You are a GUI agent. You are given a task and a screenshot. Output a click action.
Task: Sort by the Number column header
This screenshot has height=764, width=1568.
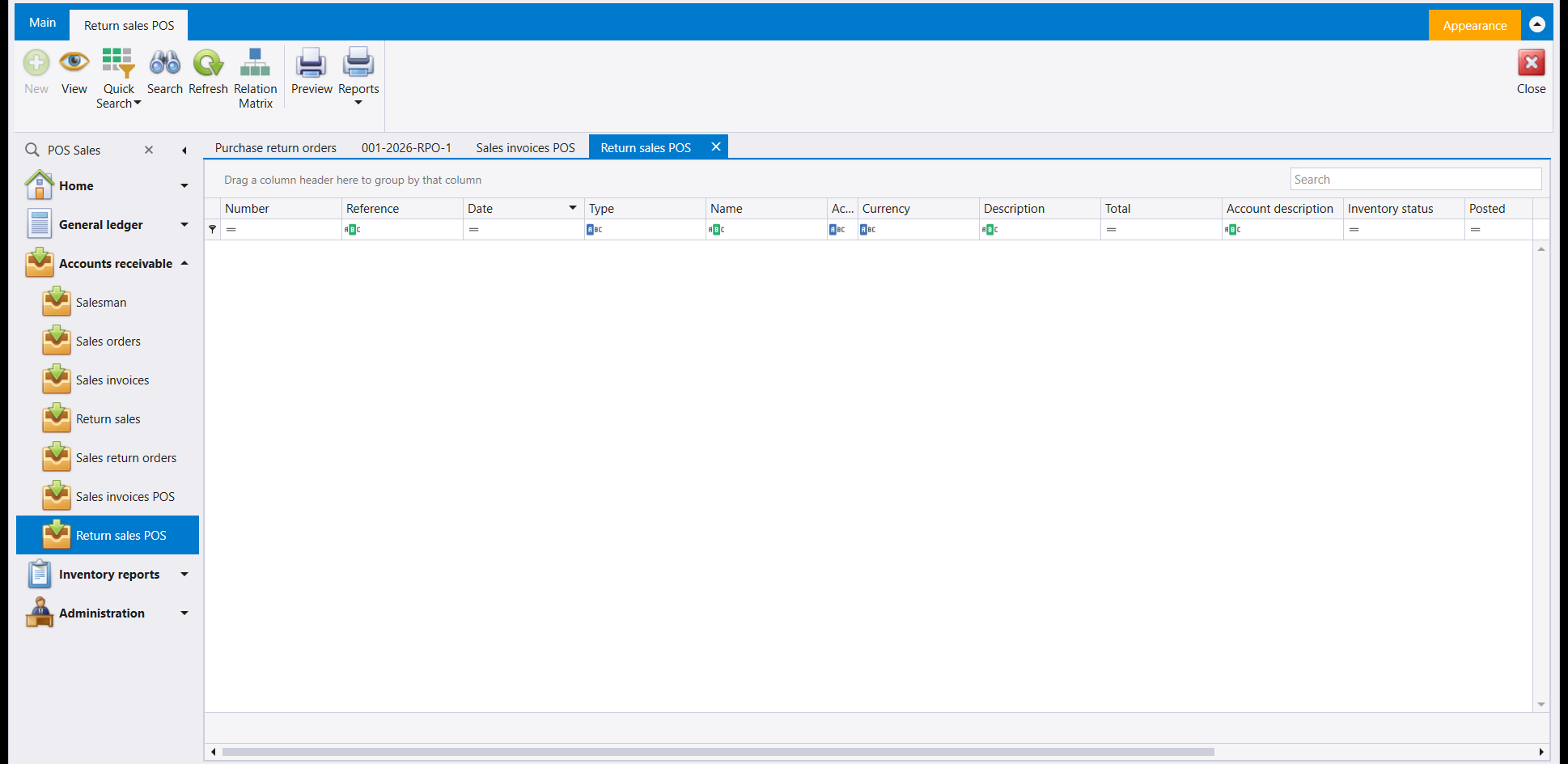[281, 208]
